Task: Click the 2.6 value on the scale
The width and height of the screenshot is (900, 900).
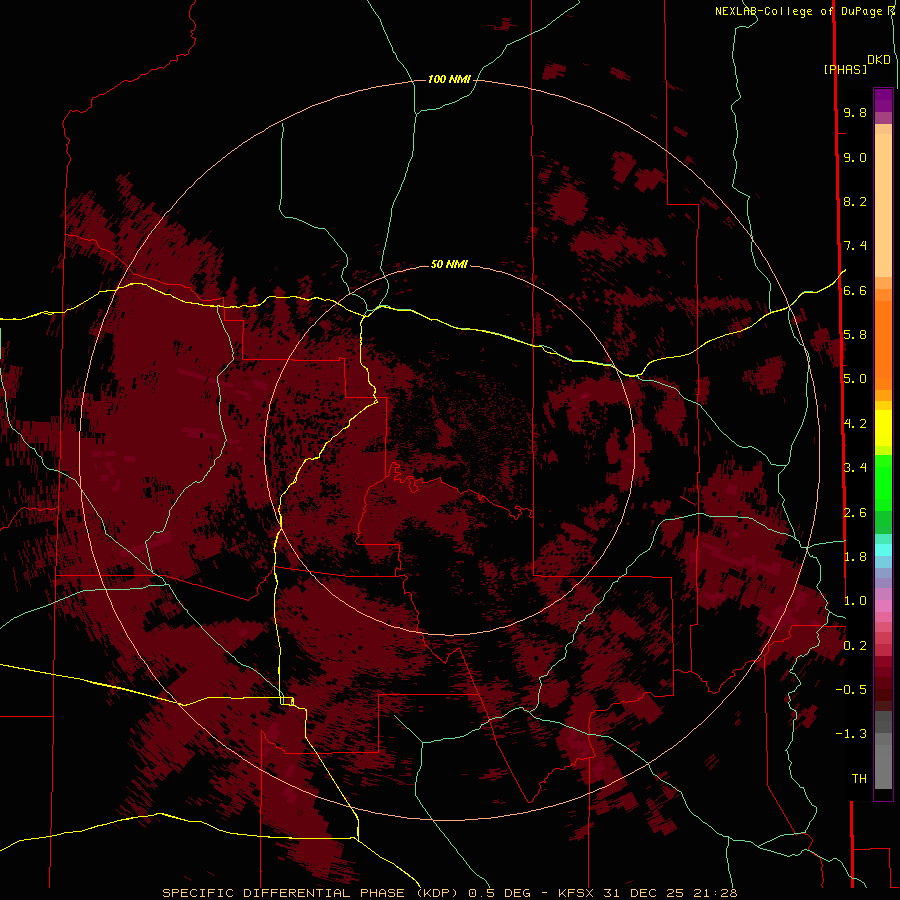Action: [x=855, y=513]
